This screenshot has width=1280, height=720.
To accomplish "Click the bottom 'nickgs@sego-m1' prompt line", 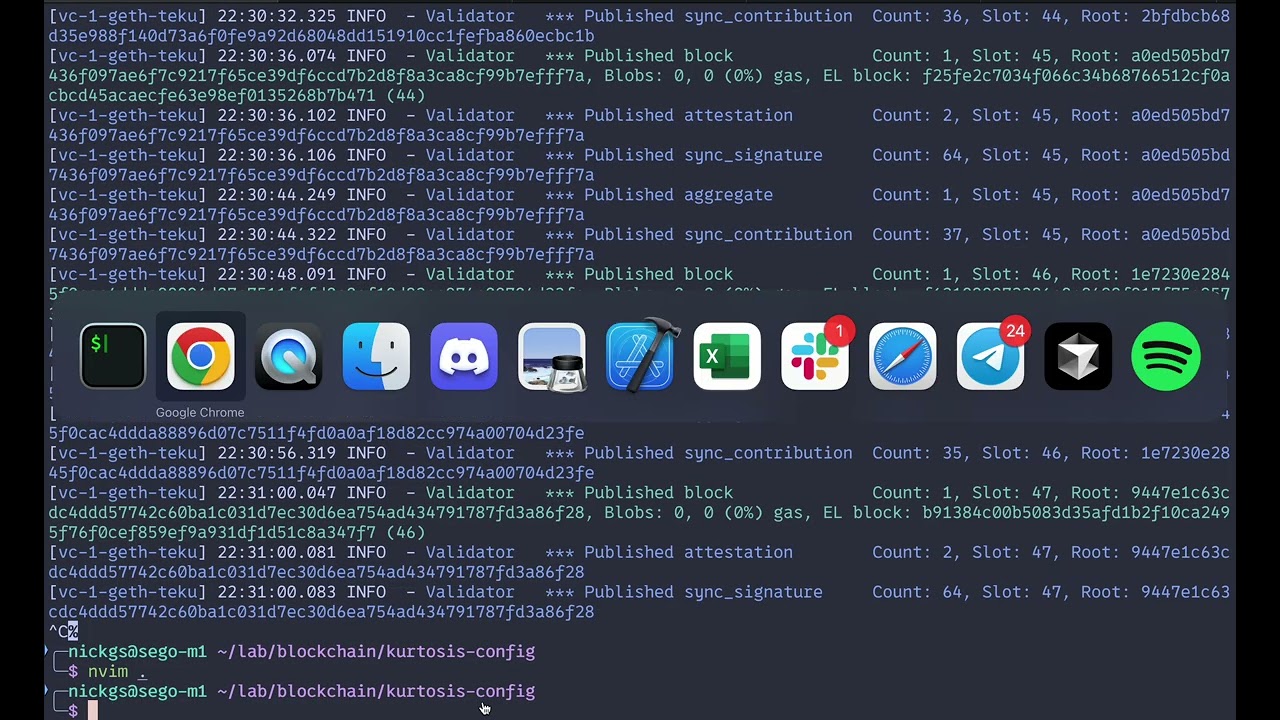I will tap(301, 691).
